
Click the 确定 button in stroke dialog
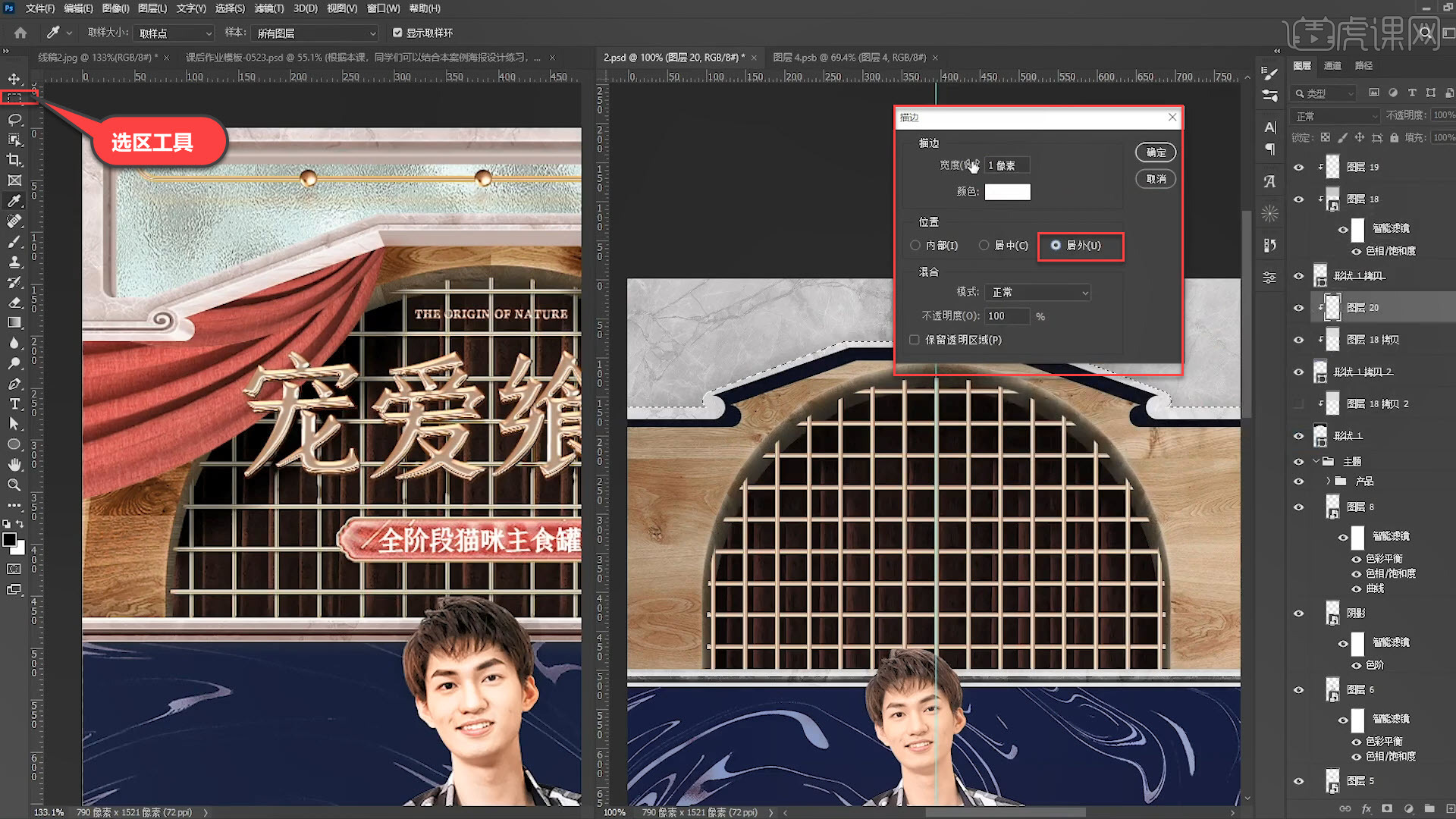click(x=1155, y=152)
